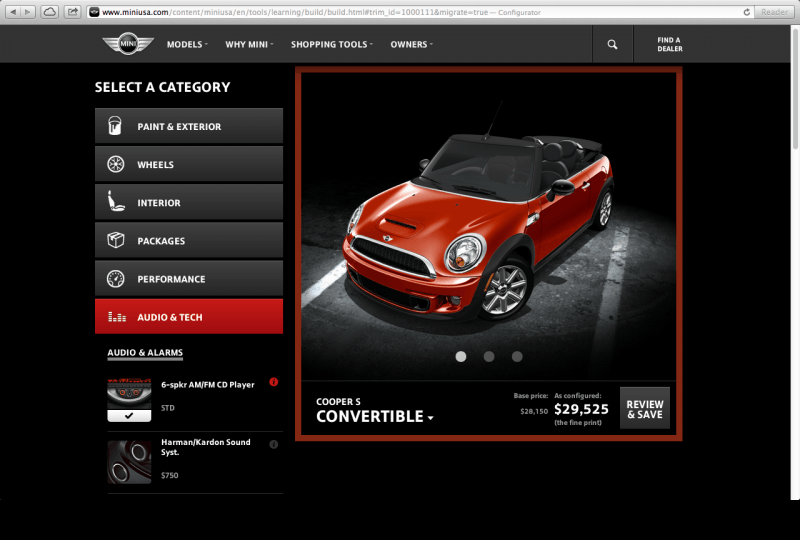Show the first car view dot

click(461, 356)
